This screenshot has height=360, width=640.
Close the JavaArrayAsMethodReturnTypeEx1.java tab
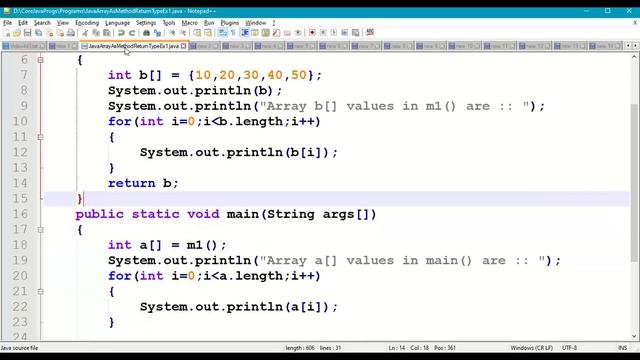pos(184,46)
